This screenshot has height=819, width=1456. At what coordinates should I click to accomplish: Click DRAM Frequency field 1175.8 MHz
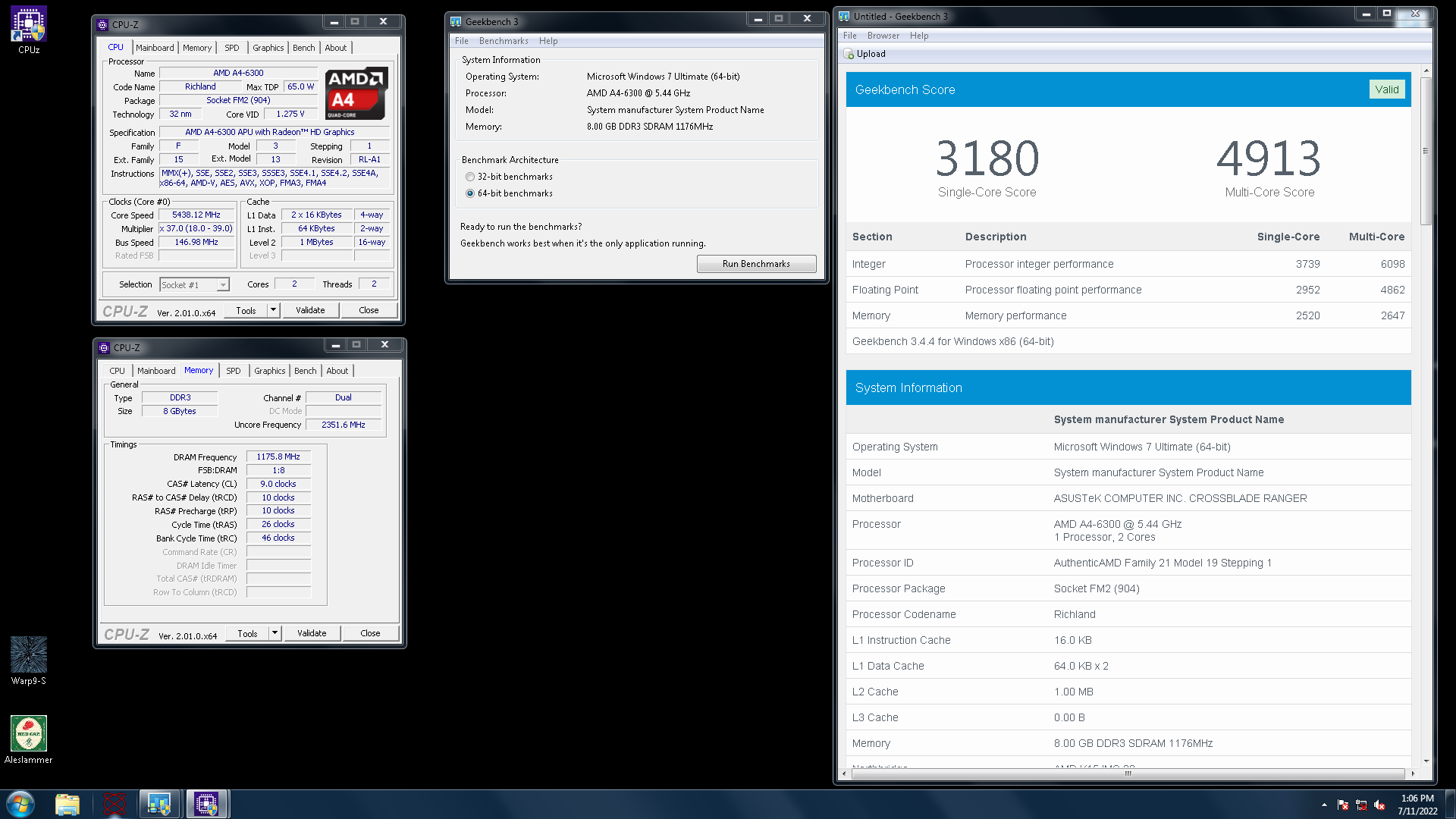278,457
